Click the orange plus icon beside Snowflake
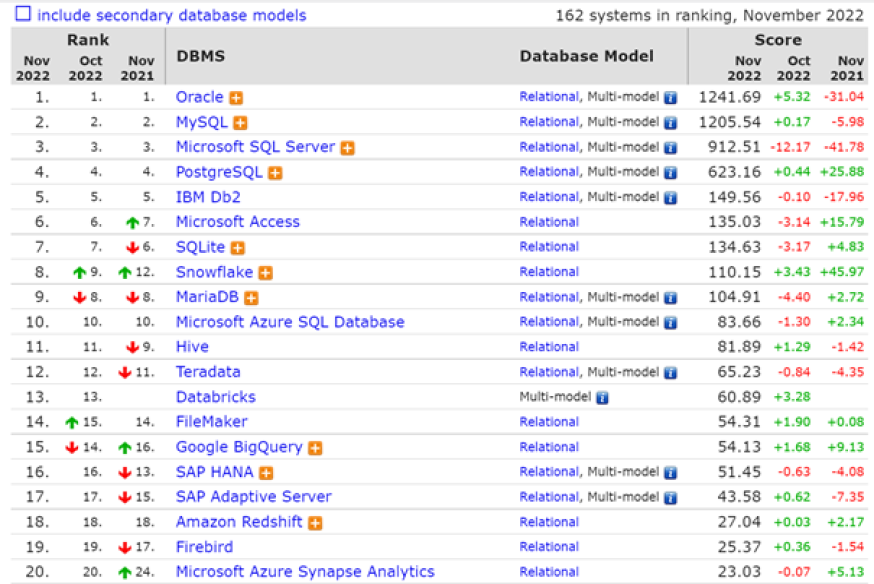This screenshot has height=584, width=874. point(266,272)
